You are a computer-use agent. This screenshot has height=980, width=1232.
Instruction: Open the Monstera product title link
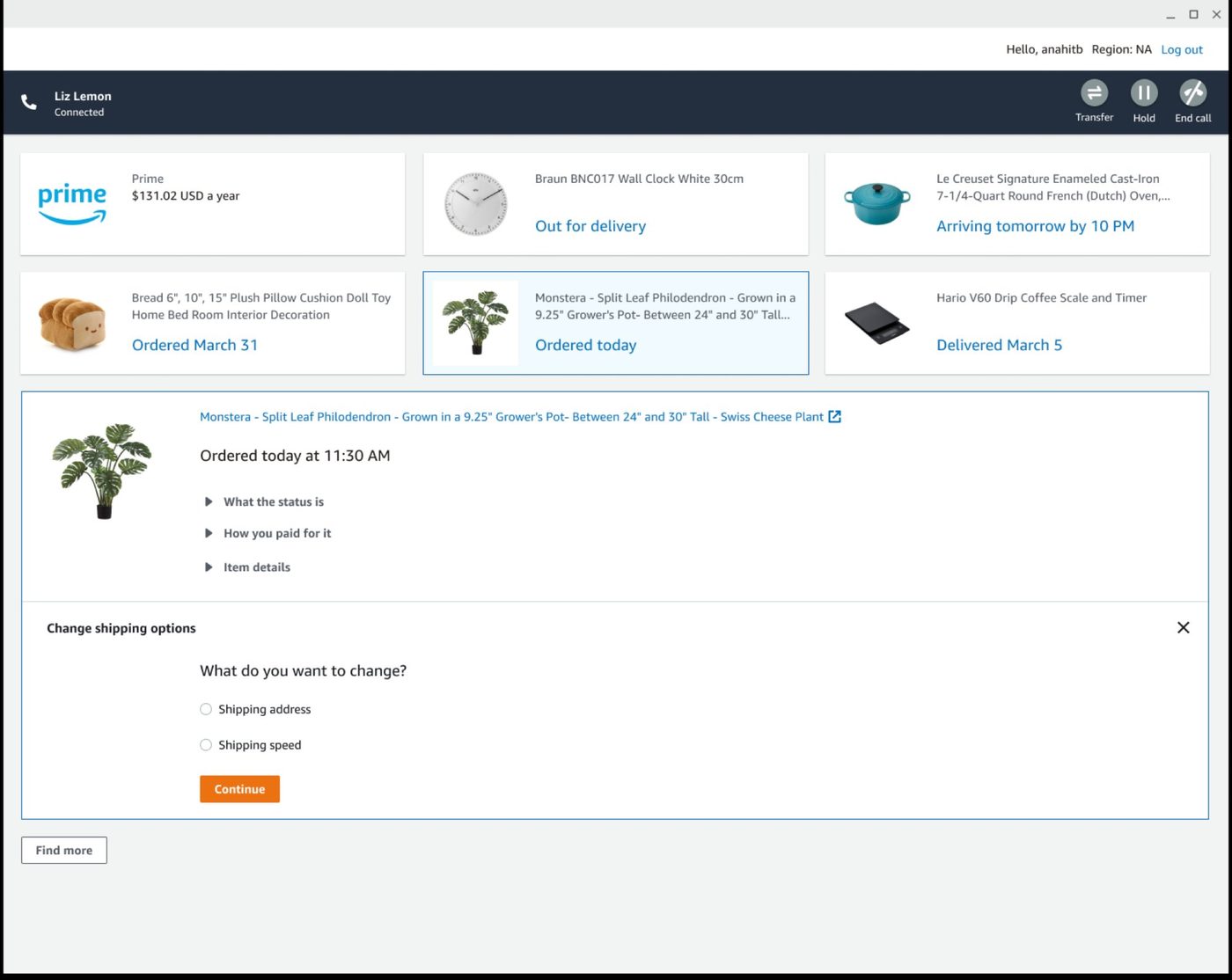click(511, 417)
